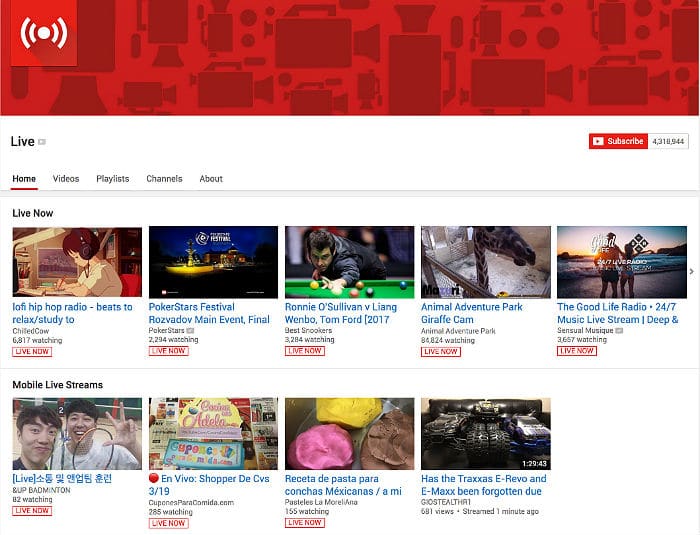This screenshot has width=700, height=535.
Task: Open PokerStars Festival video thumbnail
Action: pyautogui.click(x=213, y=262)
